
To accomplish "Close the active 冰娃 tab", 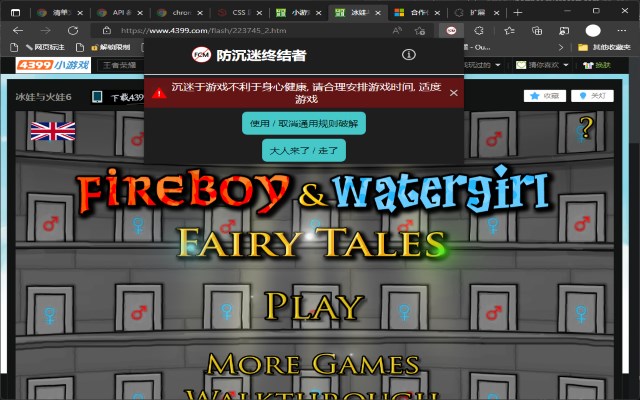I will (378, 13).
